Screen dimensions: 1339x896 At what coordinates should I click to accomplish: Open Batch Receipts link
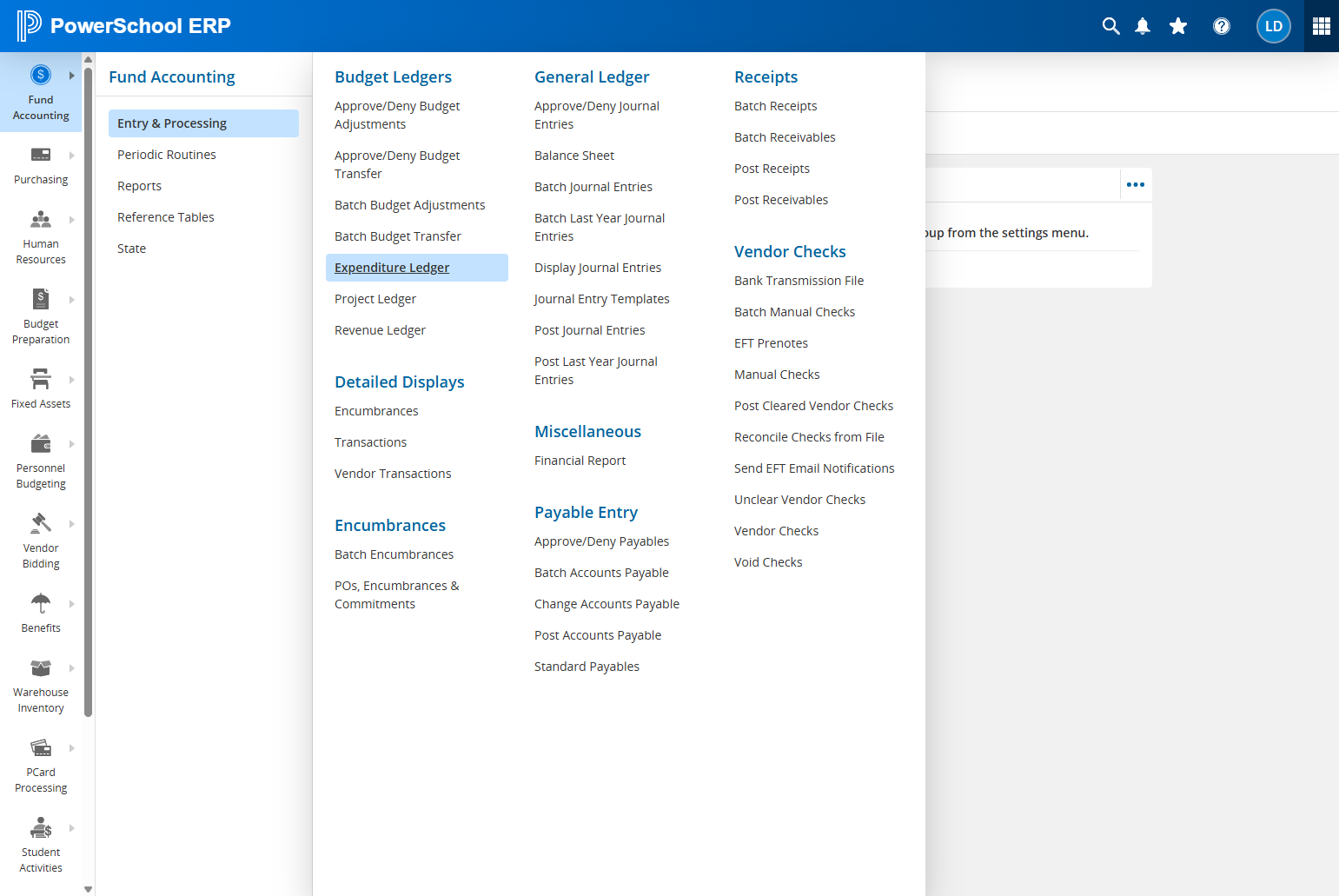(775, 106)
